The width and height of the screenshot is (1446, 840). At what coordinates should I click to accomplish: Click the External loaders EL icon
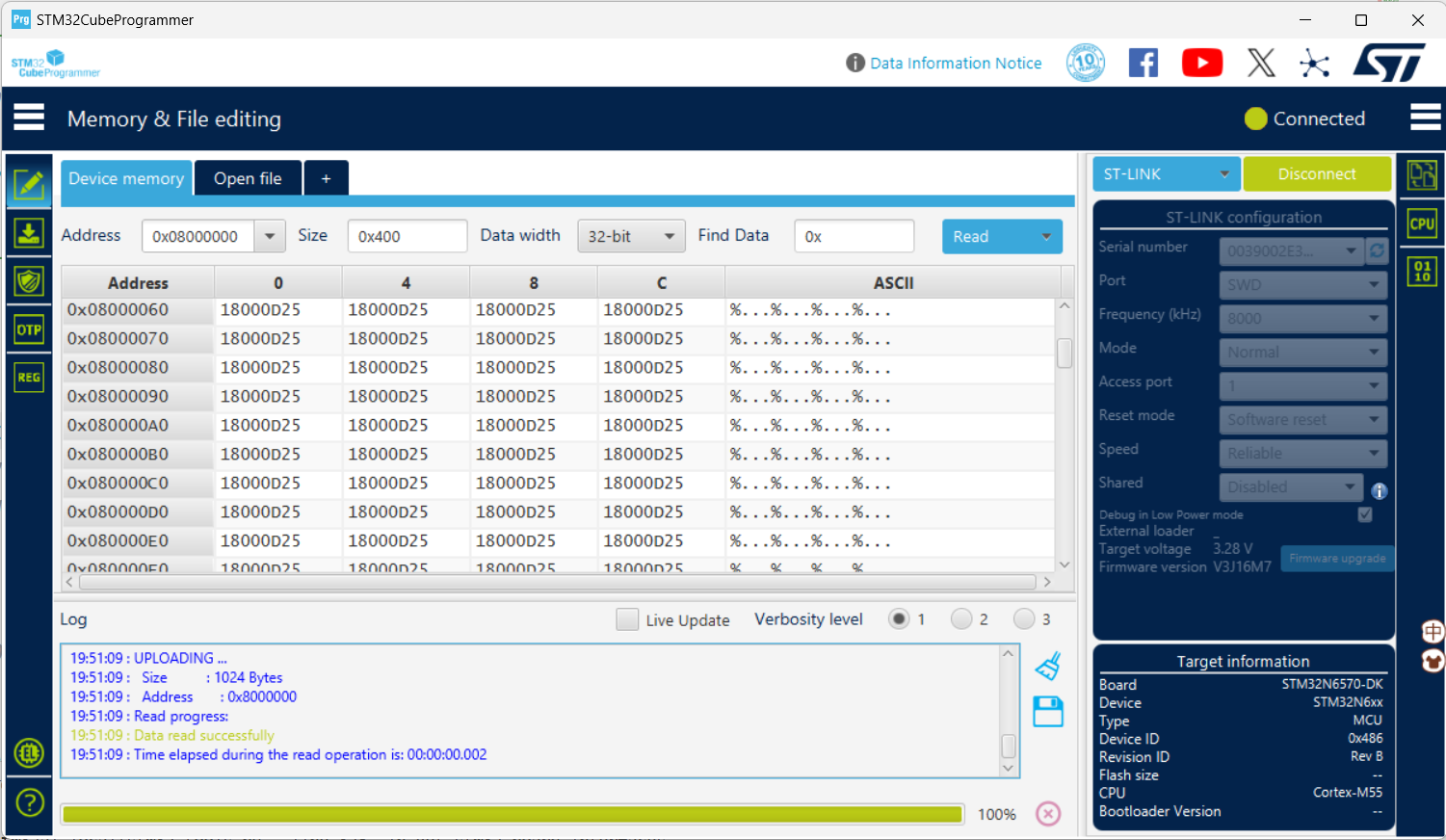pos(29,753)
